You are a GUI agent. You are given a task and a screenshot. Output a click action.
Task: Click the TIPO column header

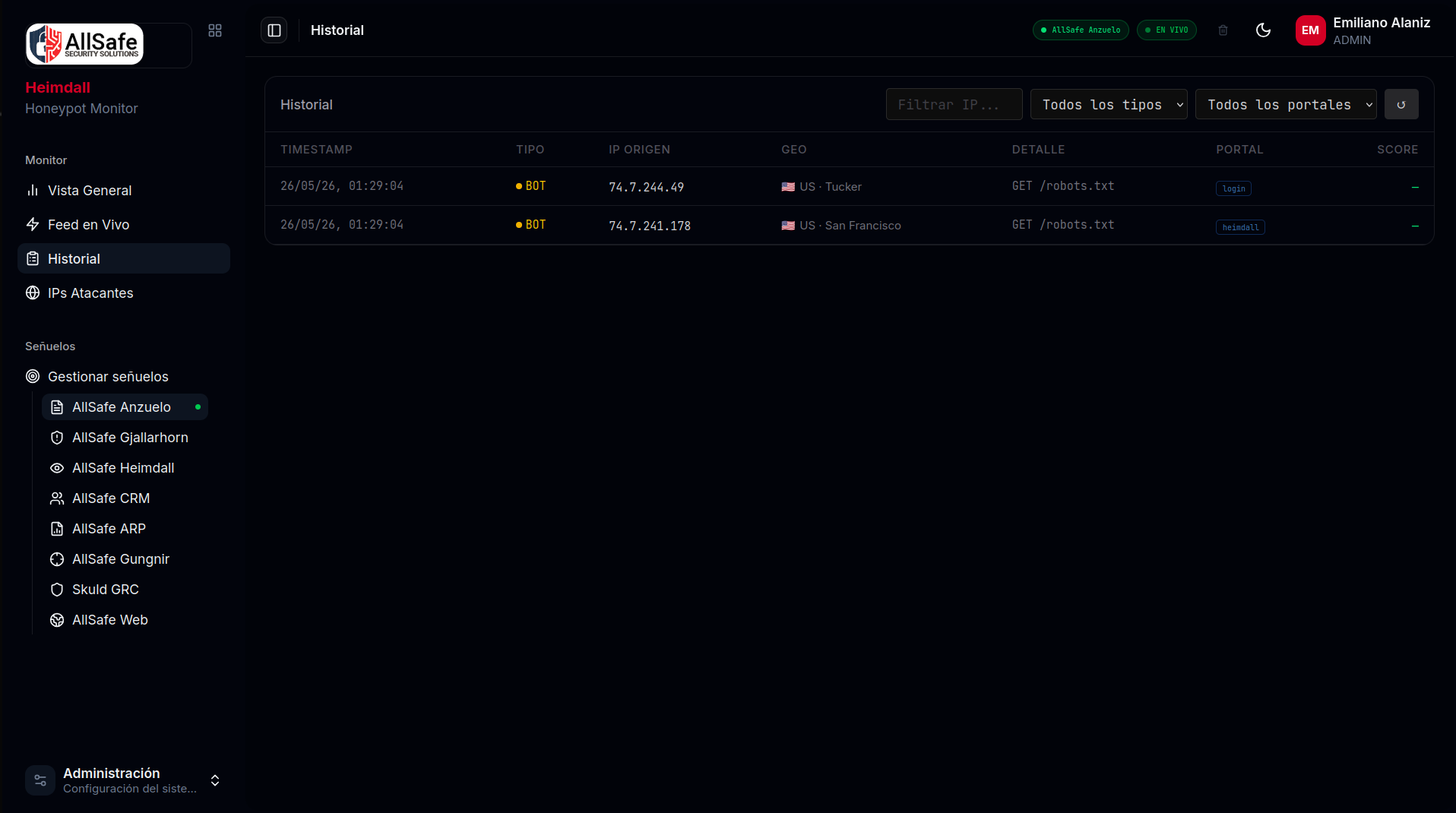[530, 150]
